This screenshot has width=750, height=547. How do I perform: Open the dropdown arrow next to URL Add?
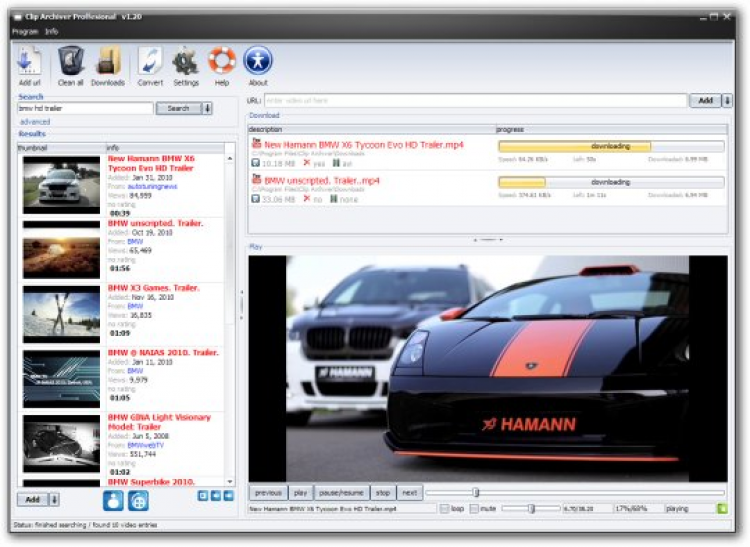point(727,101)
